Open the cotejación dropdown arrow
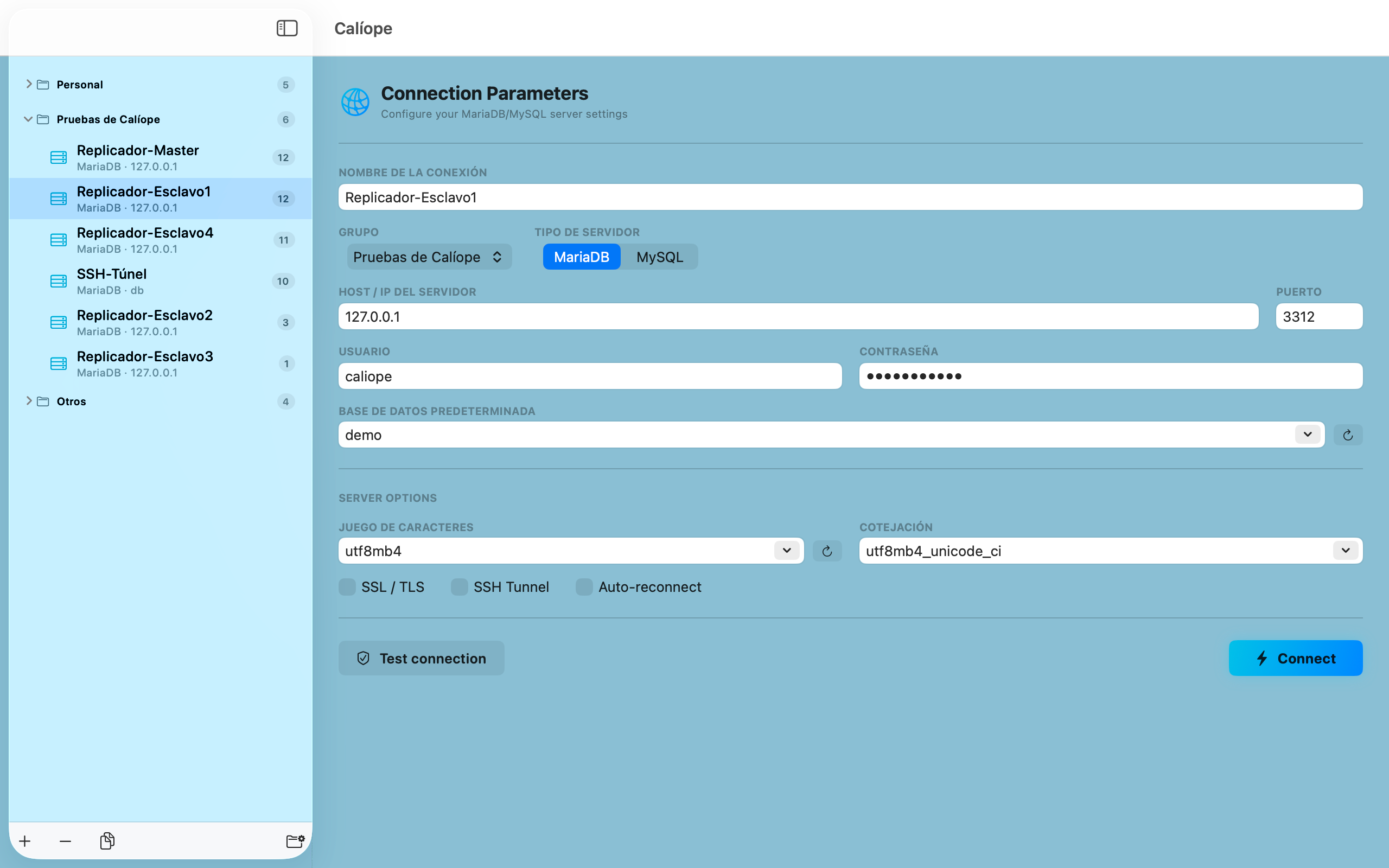The height and width of the screenshot is (868, 1389). click(1346, 551)
